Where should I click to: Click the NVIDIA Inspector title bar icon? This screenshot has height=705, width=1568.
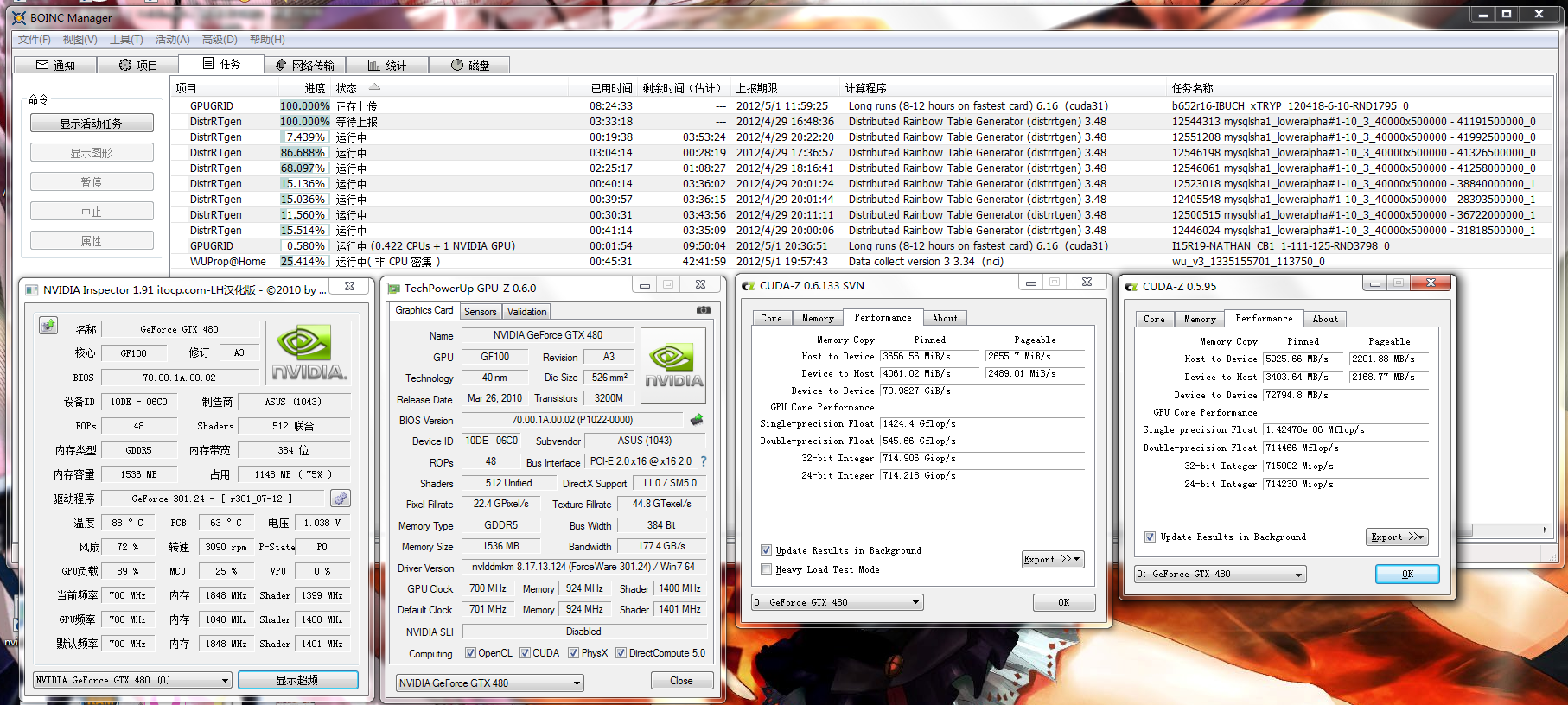tap(32, 289)
